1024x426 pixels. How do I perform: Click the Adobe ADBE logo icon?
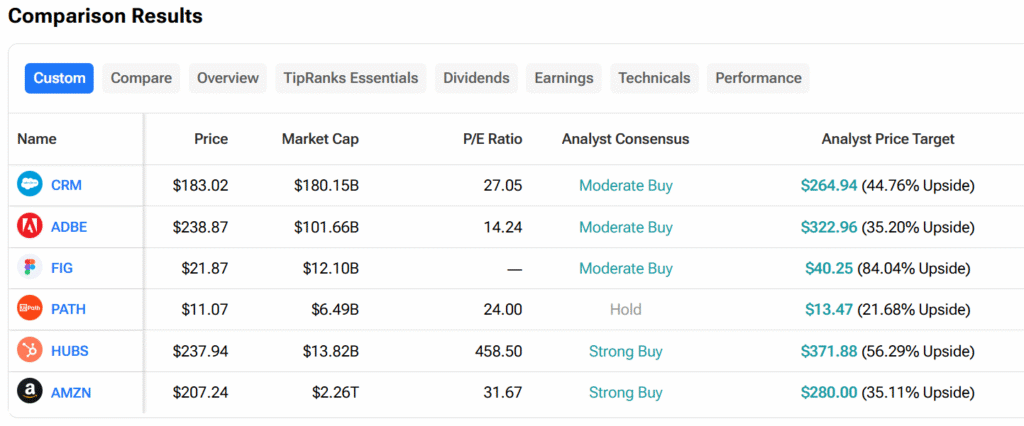click(30, 227)
